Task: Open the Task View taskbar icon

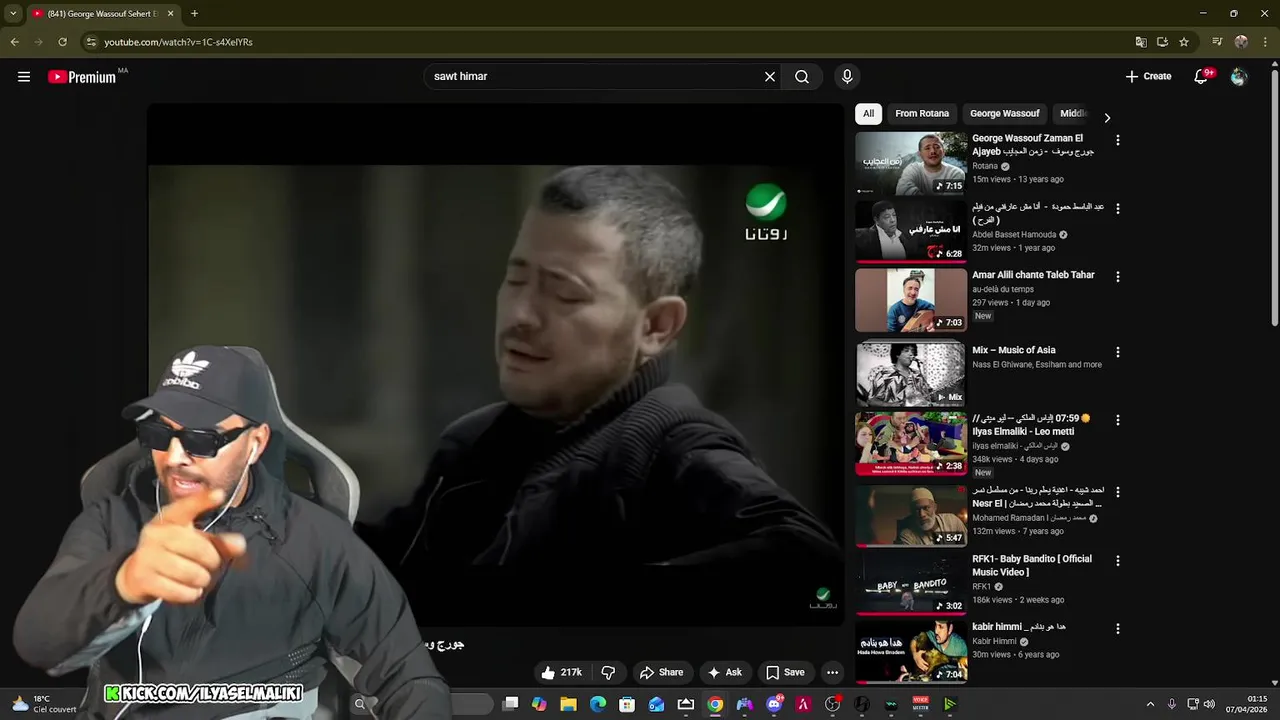Action: click(x=511, y=704)
